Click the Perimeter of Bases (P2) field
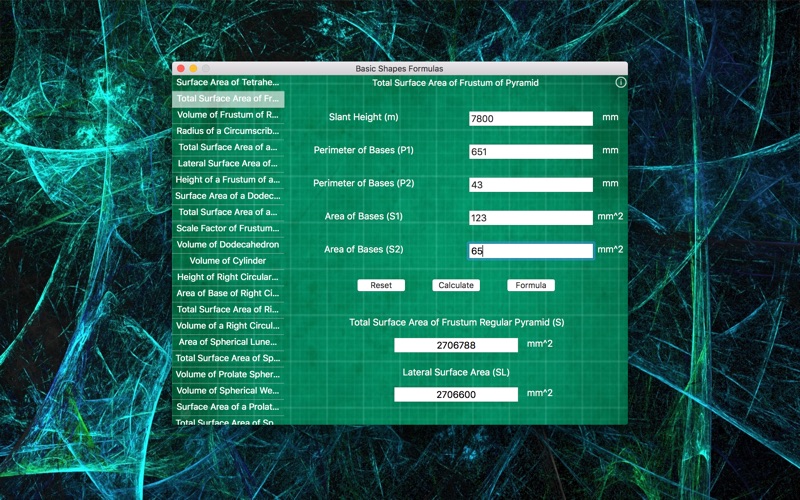The image size is (800, 500). click(531, 185)
